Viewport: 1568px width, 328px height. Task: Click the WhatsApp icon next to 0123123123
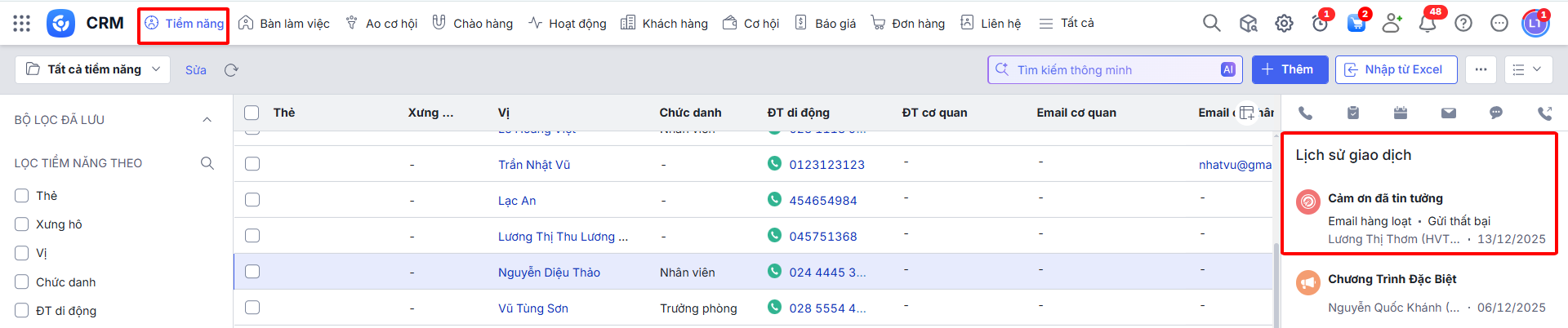click(x=774, y=164)
